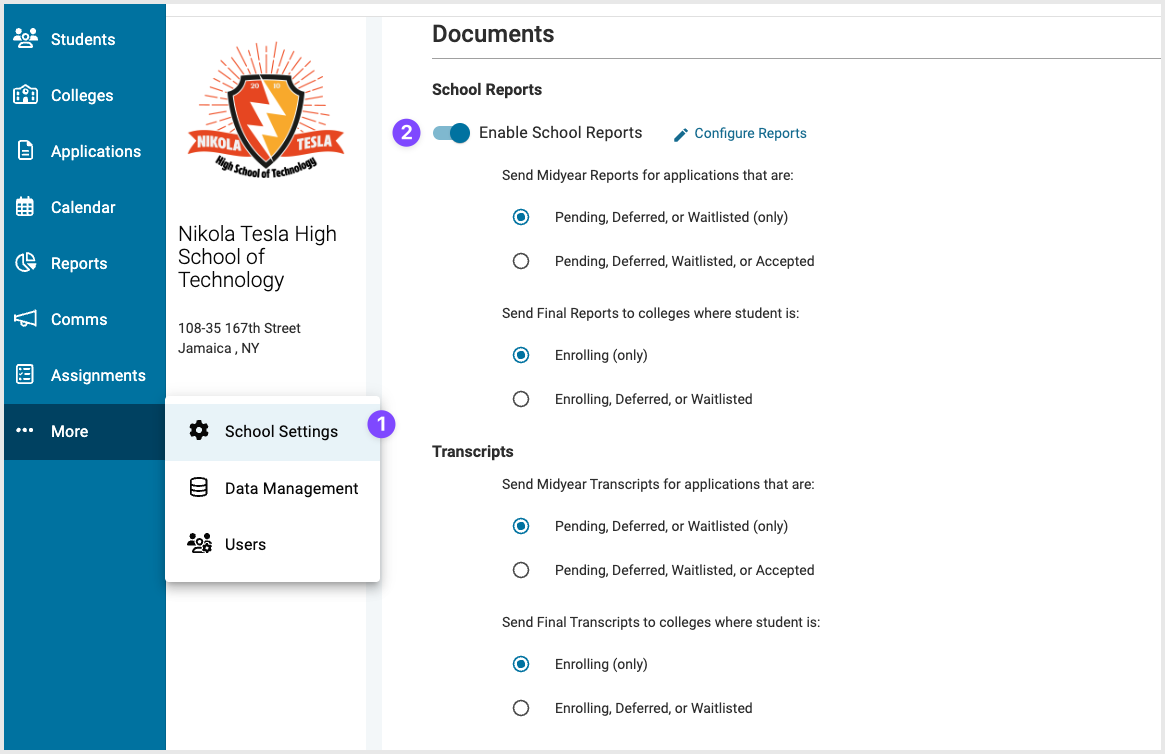
Task: Click the More ellipsis icon
Action: 25,430
